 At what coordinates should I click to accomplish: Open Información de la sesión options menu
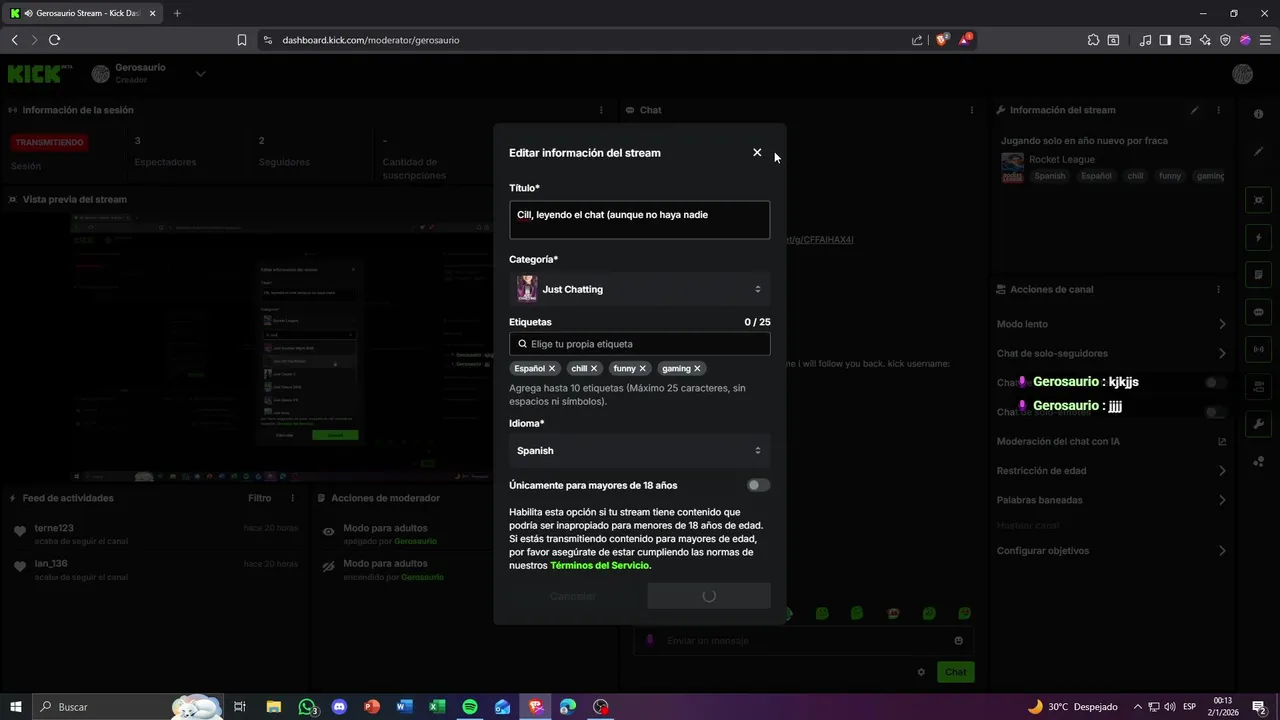click(601, 110)
